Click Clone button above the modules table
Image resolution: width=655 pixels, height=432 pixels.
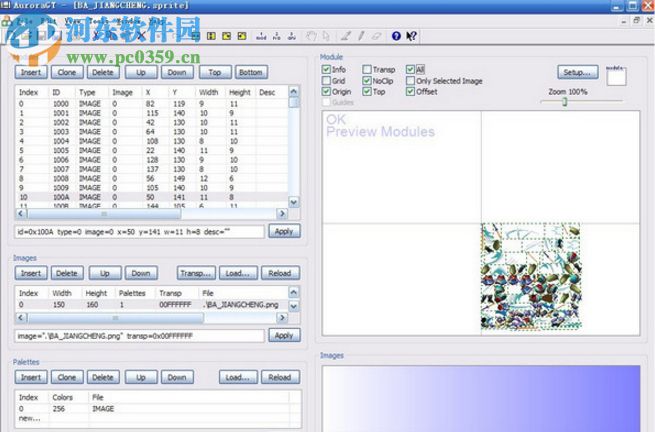pos(67,72)
